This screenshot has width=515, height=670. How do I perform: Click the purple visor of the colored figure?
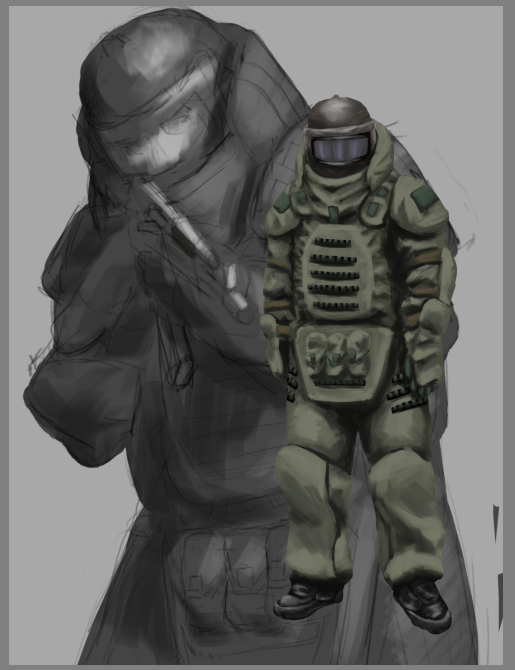coord(340,148)
